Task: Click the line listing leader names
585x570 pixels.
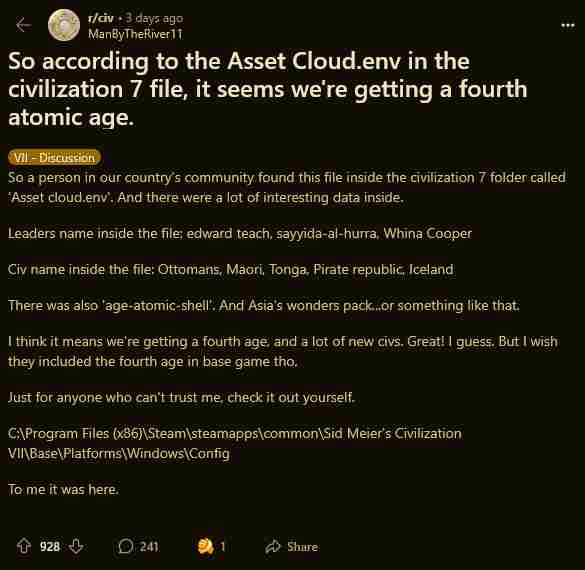Action: coord(240,234)
